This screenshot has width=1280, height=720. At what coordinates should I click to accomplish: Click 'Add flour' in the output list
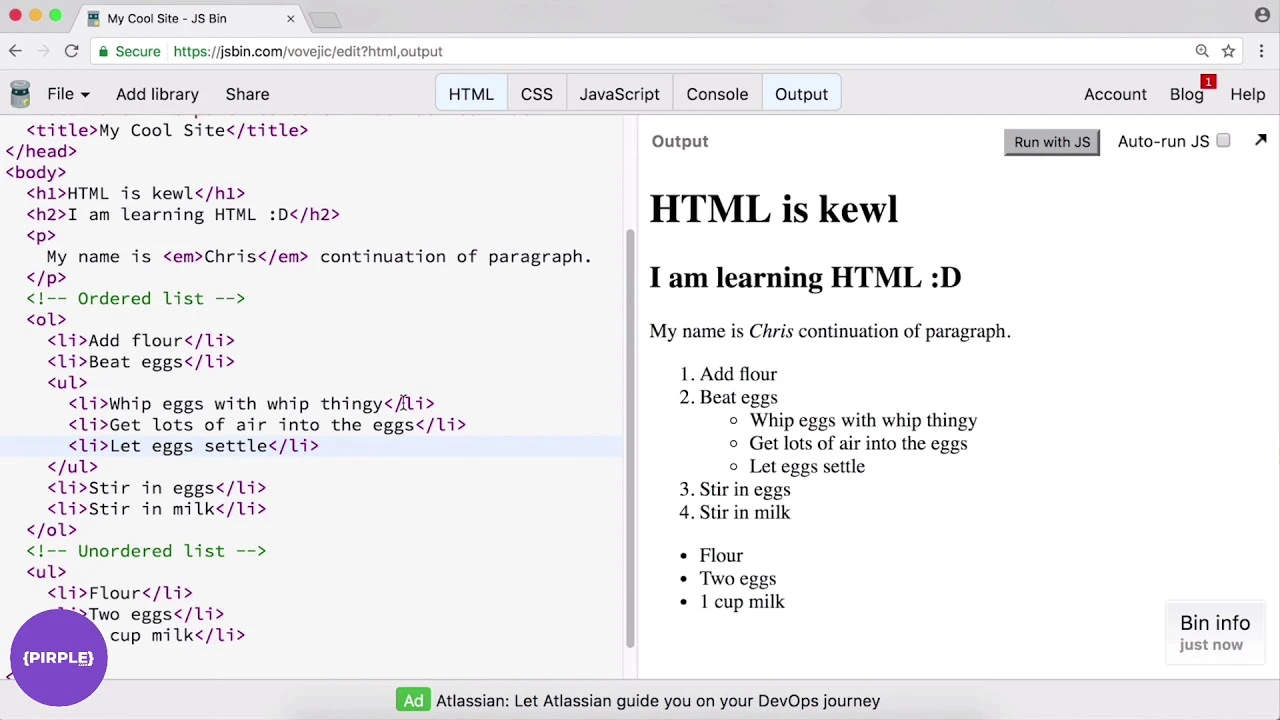pos(738,374)
